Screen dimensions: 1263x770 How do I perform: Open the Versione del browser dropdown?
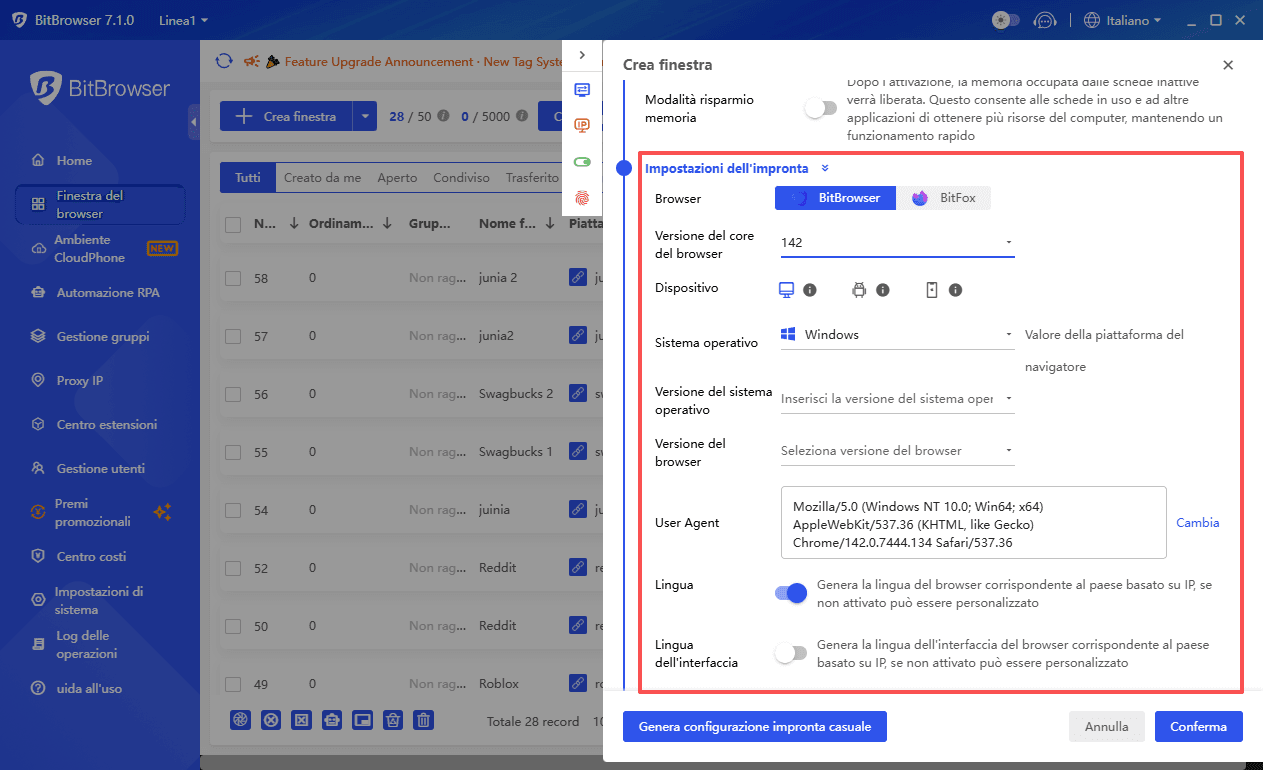tap(897, 451)
